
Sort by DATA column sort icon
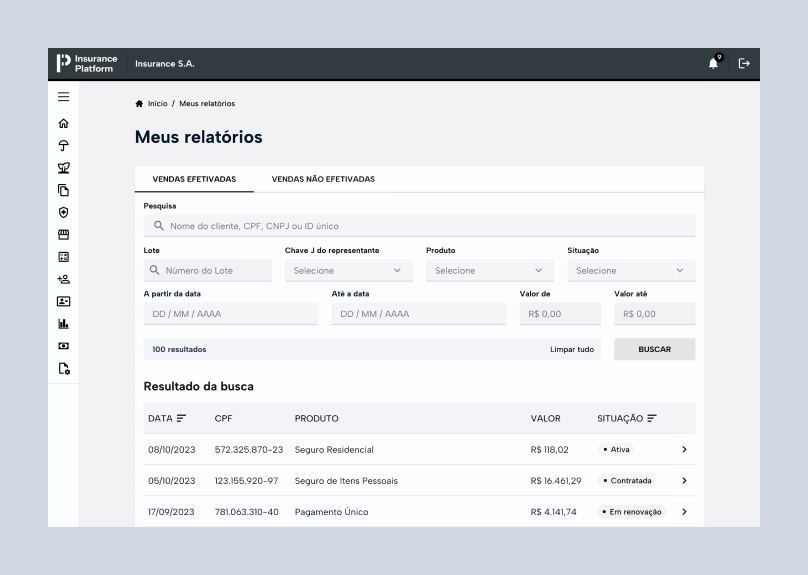point(181,418)
